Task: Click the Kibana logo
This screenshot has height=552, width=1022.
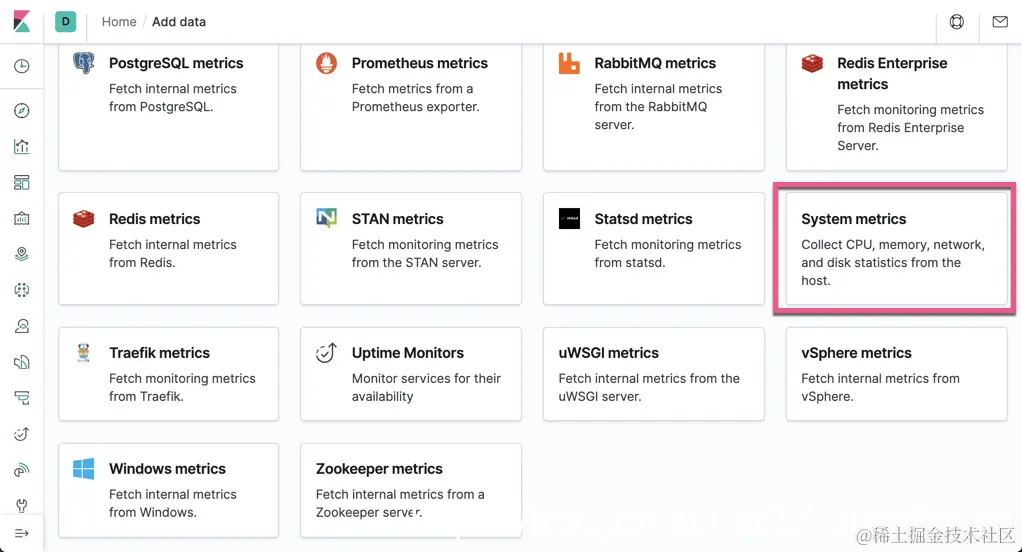Action: coord(22,22)
